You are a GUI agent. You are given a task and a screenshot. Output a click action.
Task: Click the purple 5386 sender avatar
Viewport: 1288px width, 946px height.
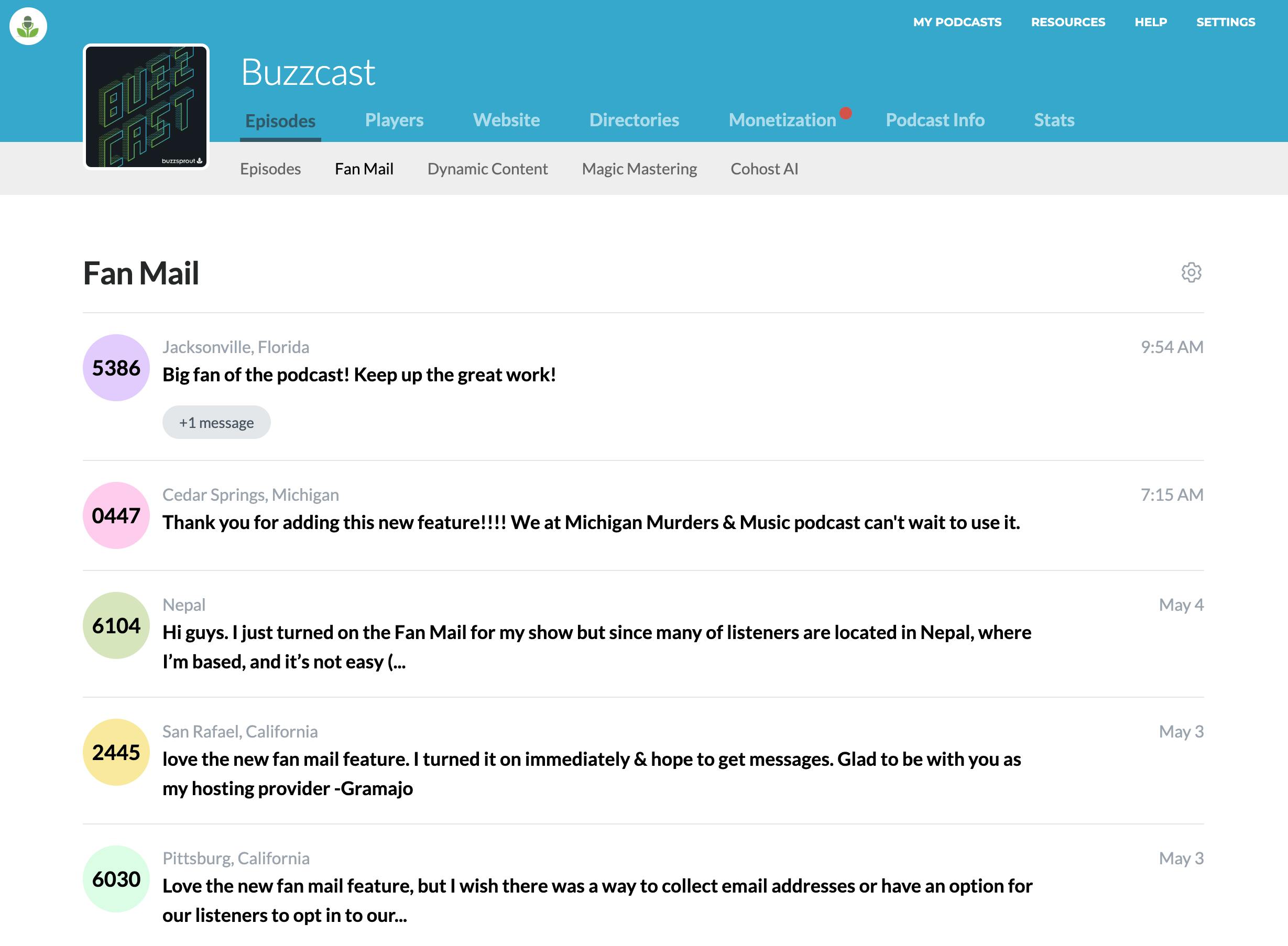[116, 368]
